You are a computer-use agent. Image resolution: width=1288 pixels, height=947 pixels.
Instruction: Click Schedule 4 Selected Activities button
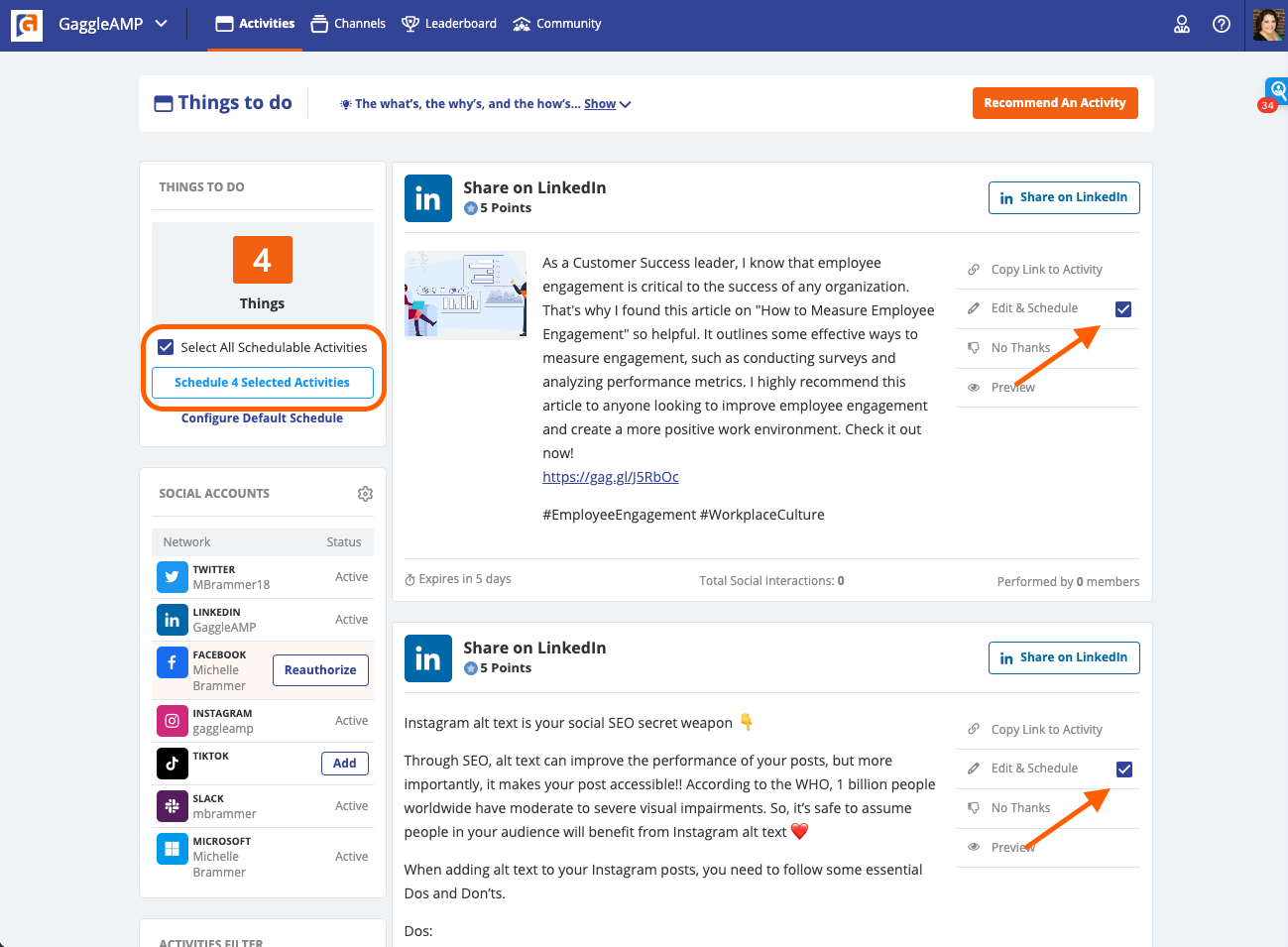pos(263,383)
